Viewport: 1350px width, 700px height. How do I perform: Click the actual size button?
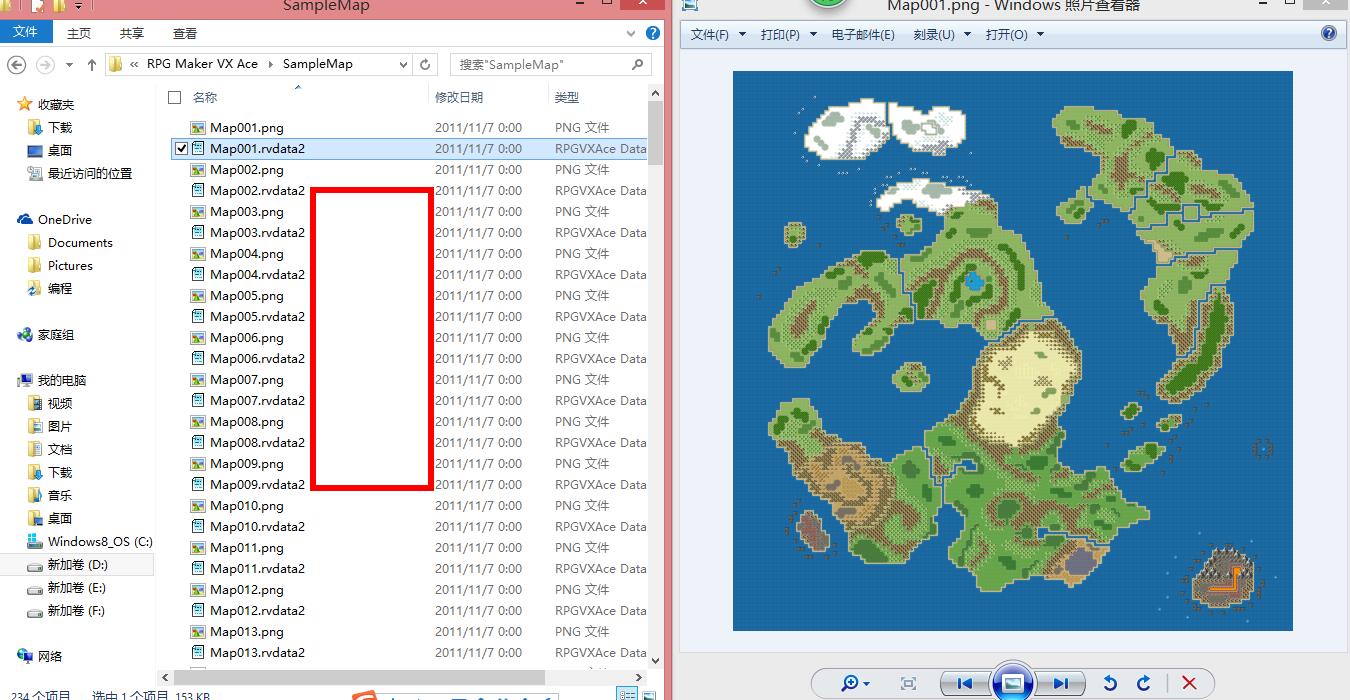908,683
